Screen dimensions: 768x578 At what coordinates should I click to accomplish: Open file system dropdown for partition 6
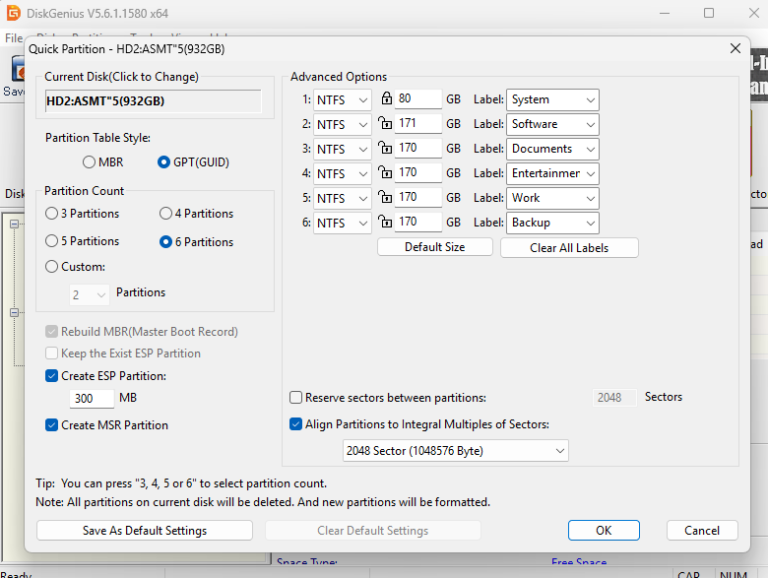[x=342, y=223]
